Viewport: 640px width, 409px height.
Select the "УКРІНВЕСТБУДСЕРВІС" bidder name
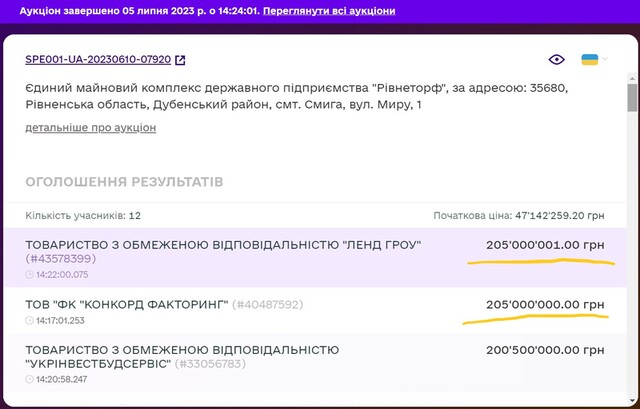coord(182,357)
